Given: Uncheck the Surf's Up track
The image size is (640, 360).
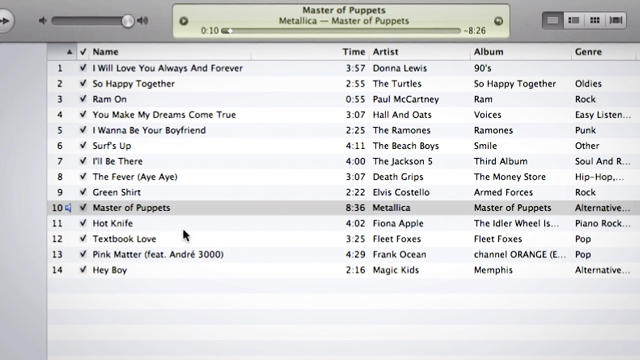Looking at the screenshot, I should click(x=83, y=145).
